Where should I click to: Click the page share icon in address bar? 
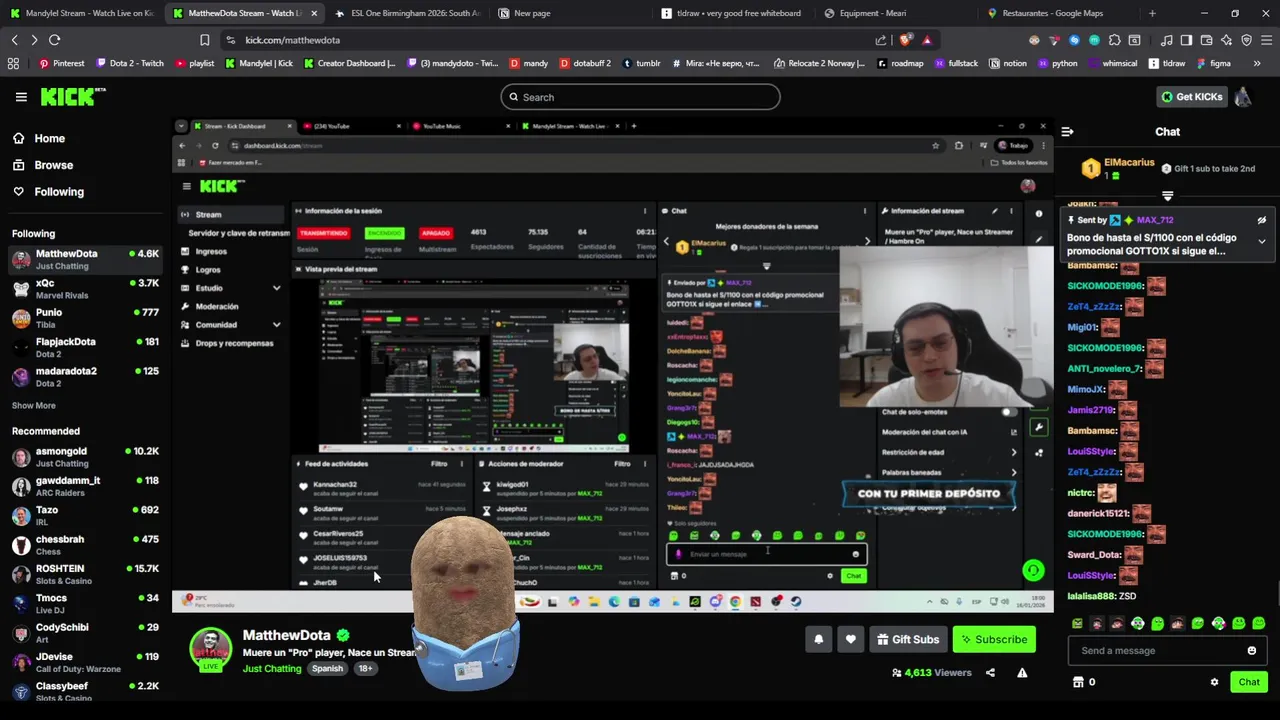(x=881, y=40)
